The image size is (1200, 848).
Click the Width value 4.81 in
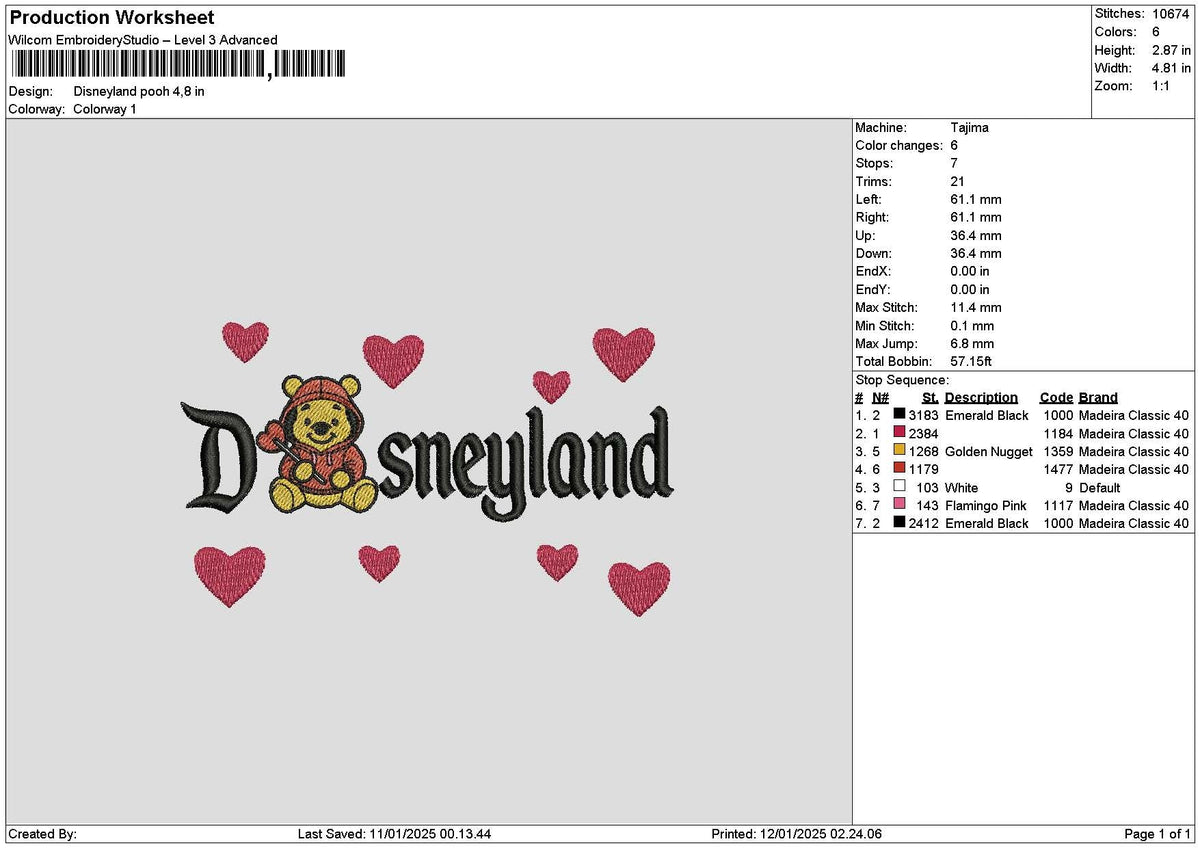(x=1171, y=68)
